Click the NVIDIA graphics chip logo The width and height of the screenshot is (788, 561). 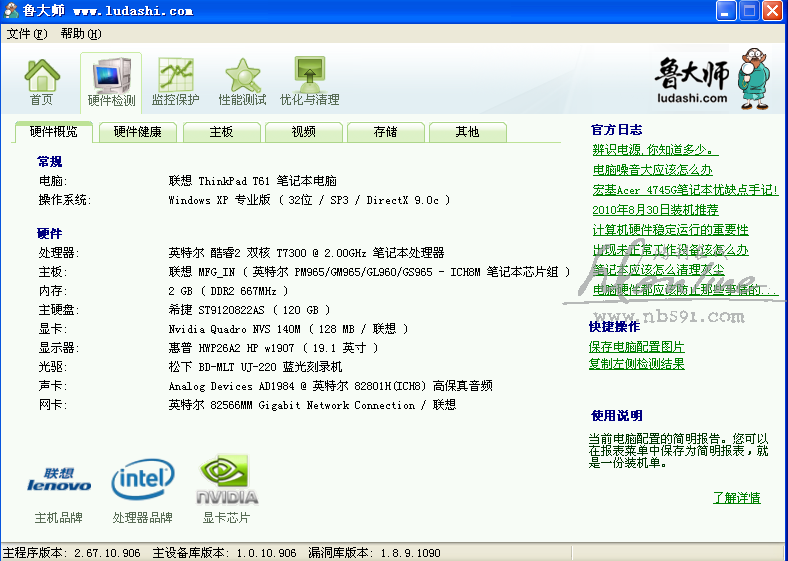click(x=227, y=481)
